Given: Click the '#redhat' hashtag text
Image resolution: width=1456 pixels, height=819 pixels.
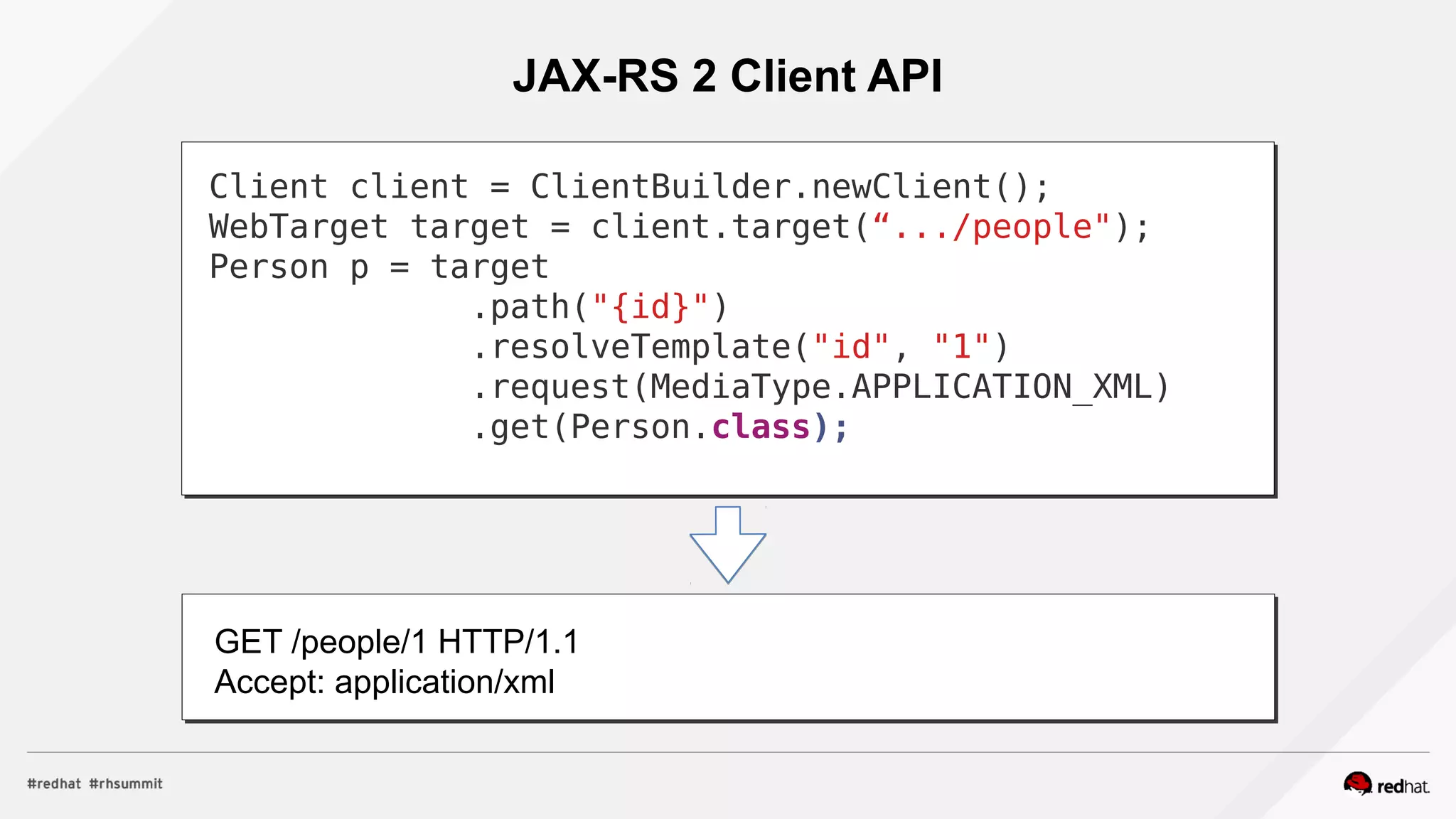Looking at the screenshot, I should click(54, 783).
